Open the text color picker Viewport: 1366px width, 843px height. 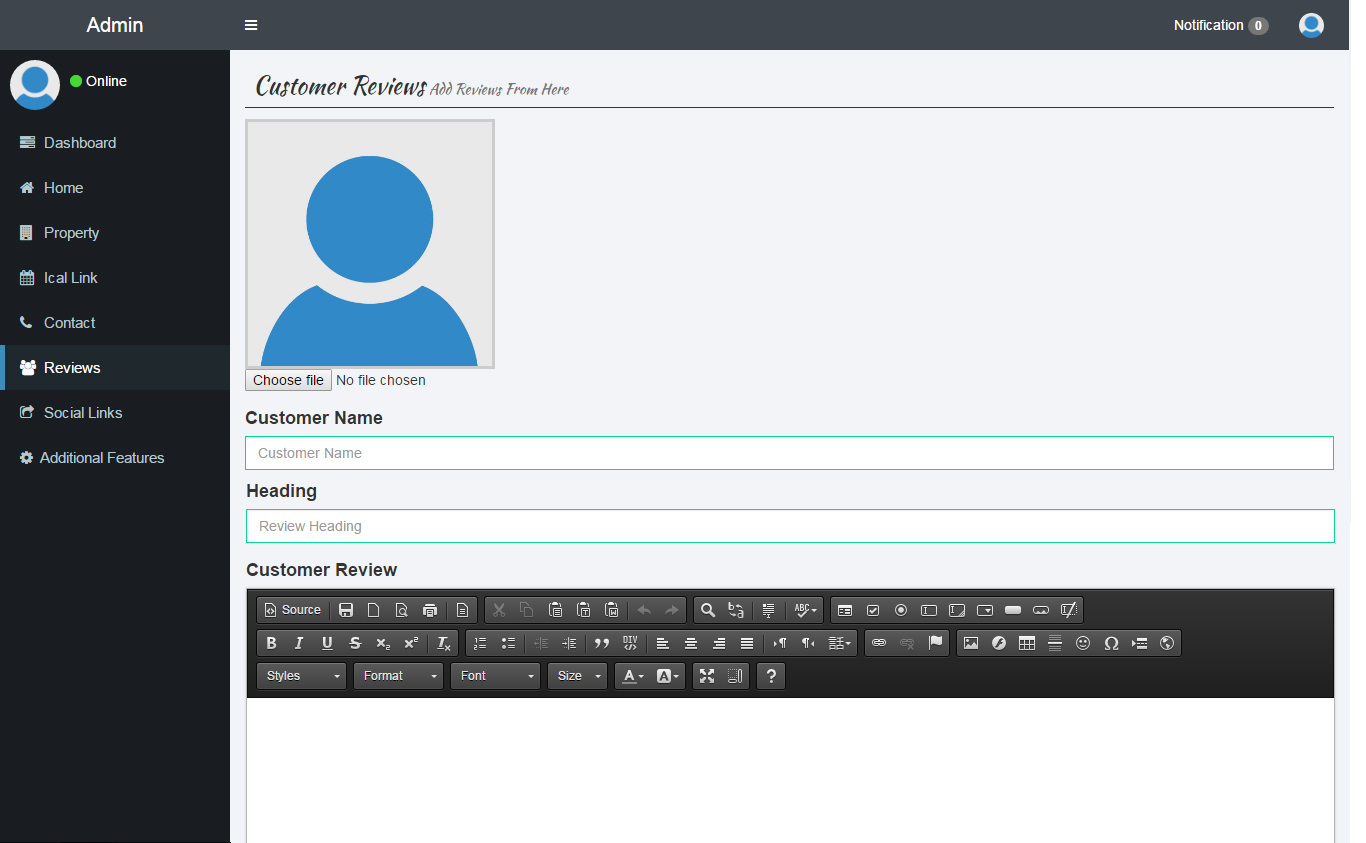(634, 676)
